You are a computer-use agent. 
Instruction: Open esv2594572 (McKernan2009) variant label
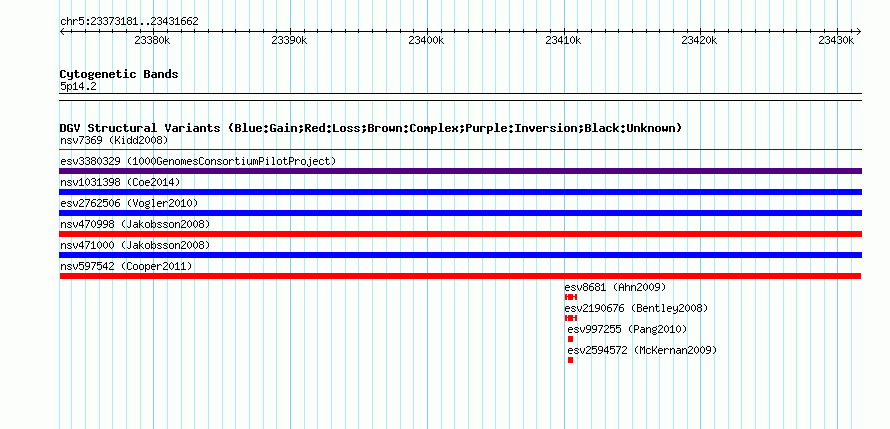pos(643,350)
